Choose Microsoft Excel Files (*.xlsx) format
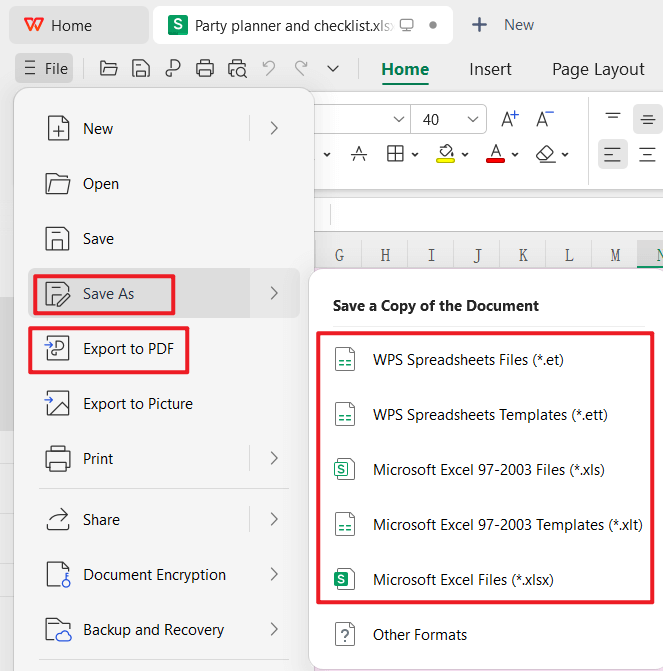Image resolution: width=663 pixels, height=671 pixels. pos(463,579)
